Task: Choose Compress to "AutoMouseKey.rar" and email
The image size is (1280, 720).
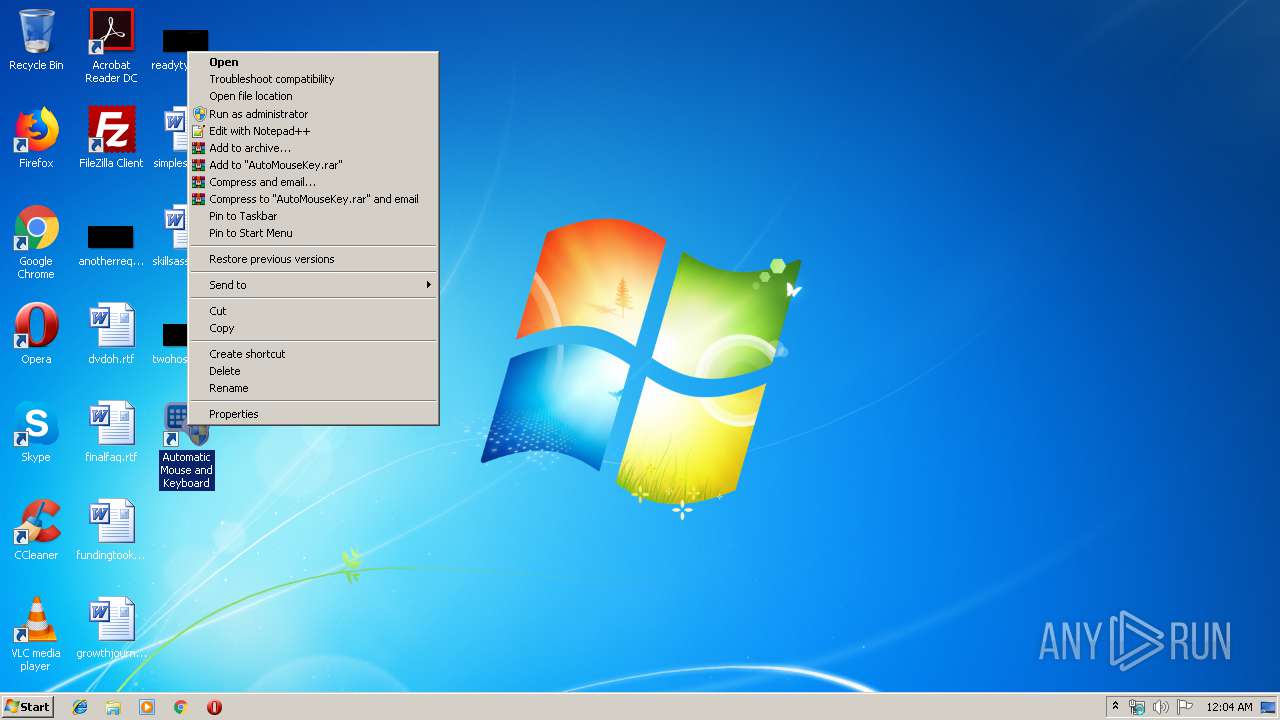Action: (314, 199)
